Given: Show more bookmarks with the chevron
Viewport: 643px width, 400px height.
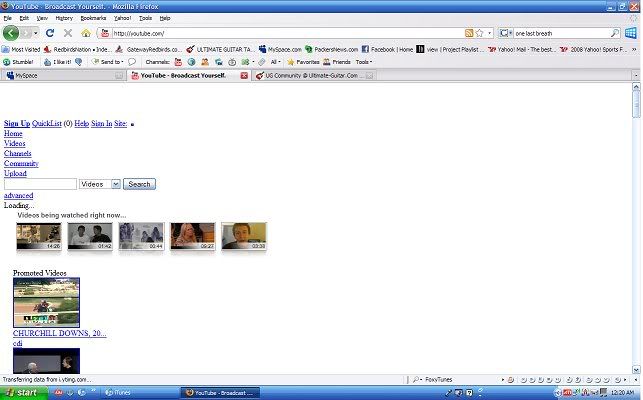Looking at the screenshot, I should coord(634,49).
